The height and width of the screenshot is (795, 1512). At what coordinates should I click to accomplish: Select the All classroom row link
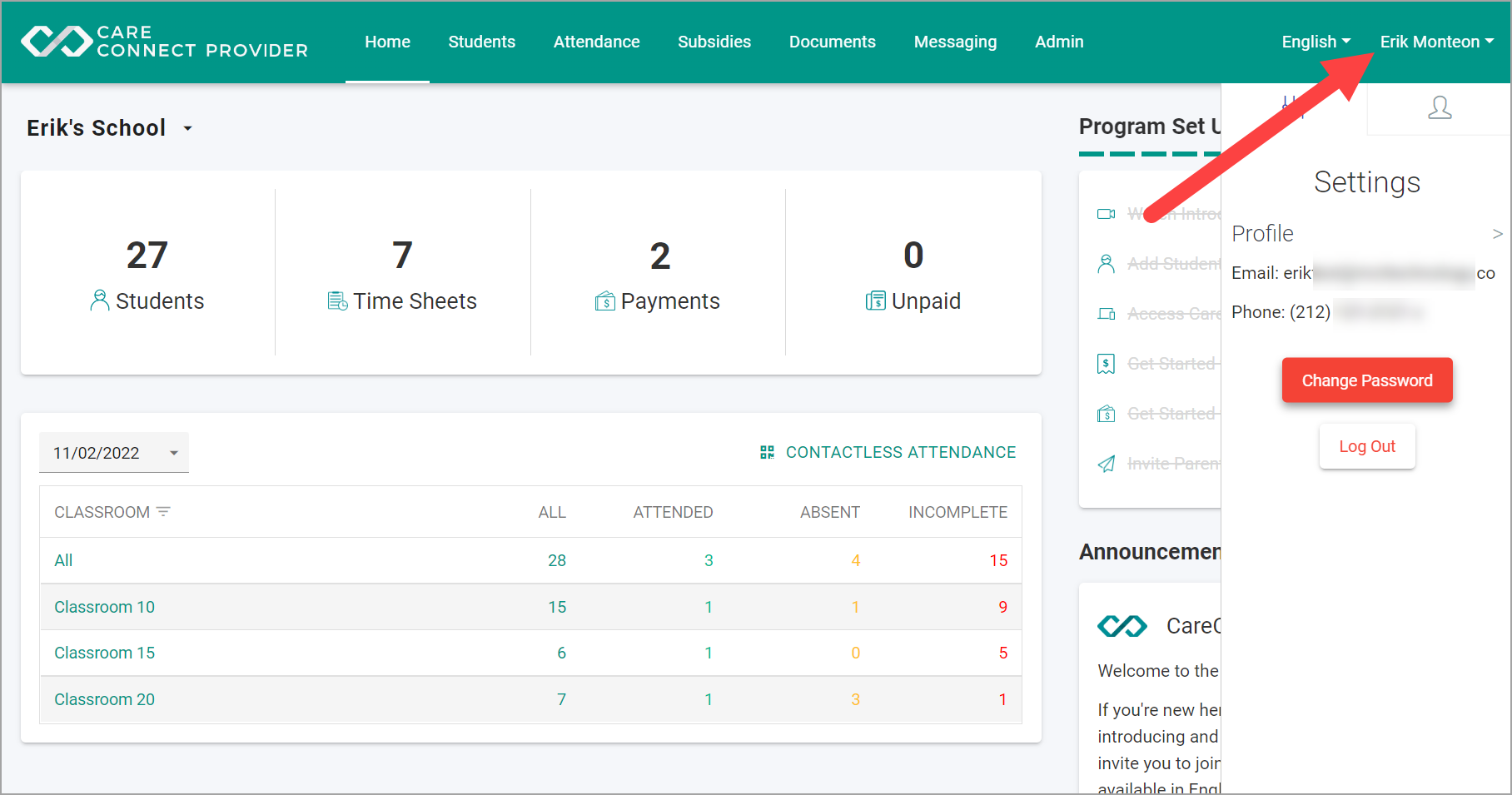pyautogui.click(x=63, y=560)
